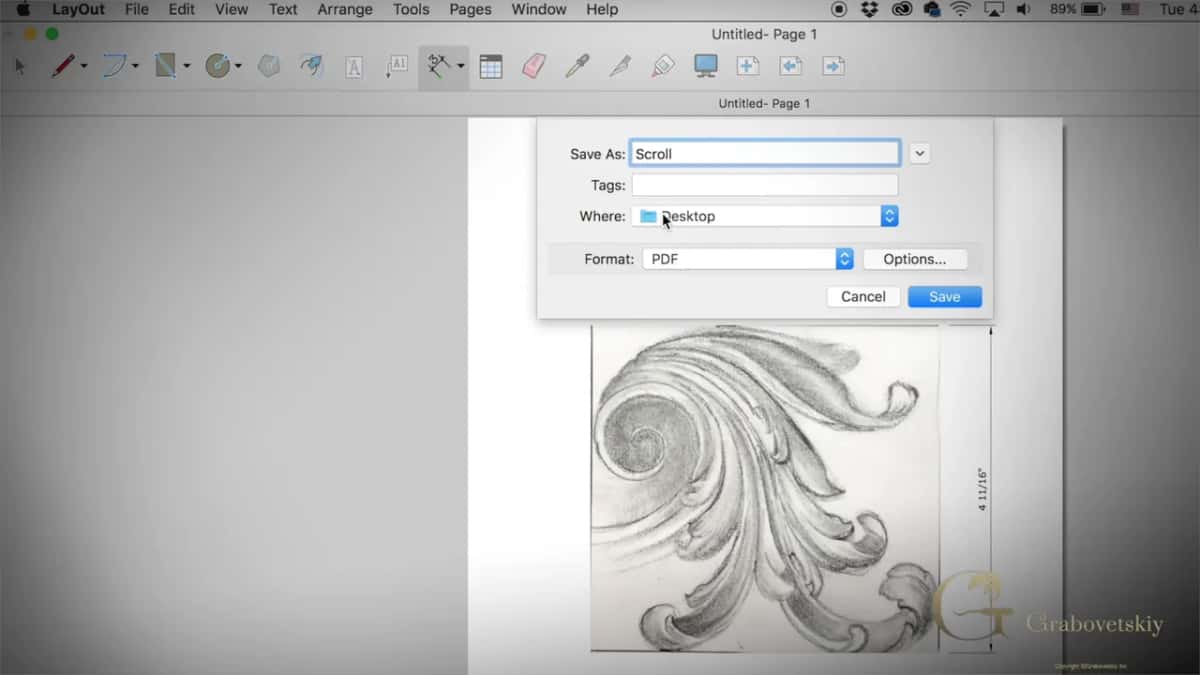Viewport: 1200px width, 675px height.
Task: Select the Table tool
Action: tap(491, 67)
